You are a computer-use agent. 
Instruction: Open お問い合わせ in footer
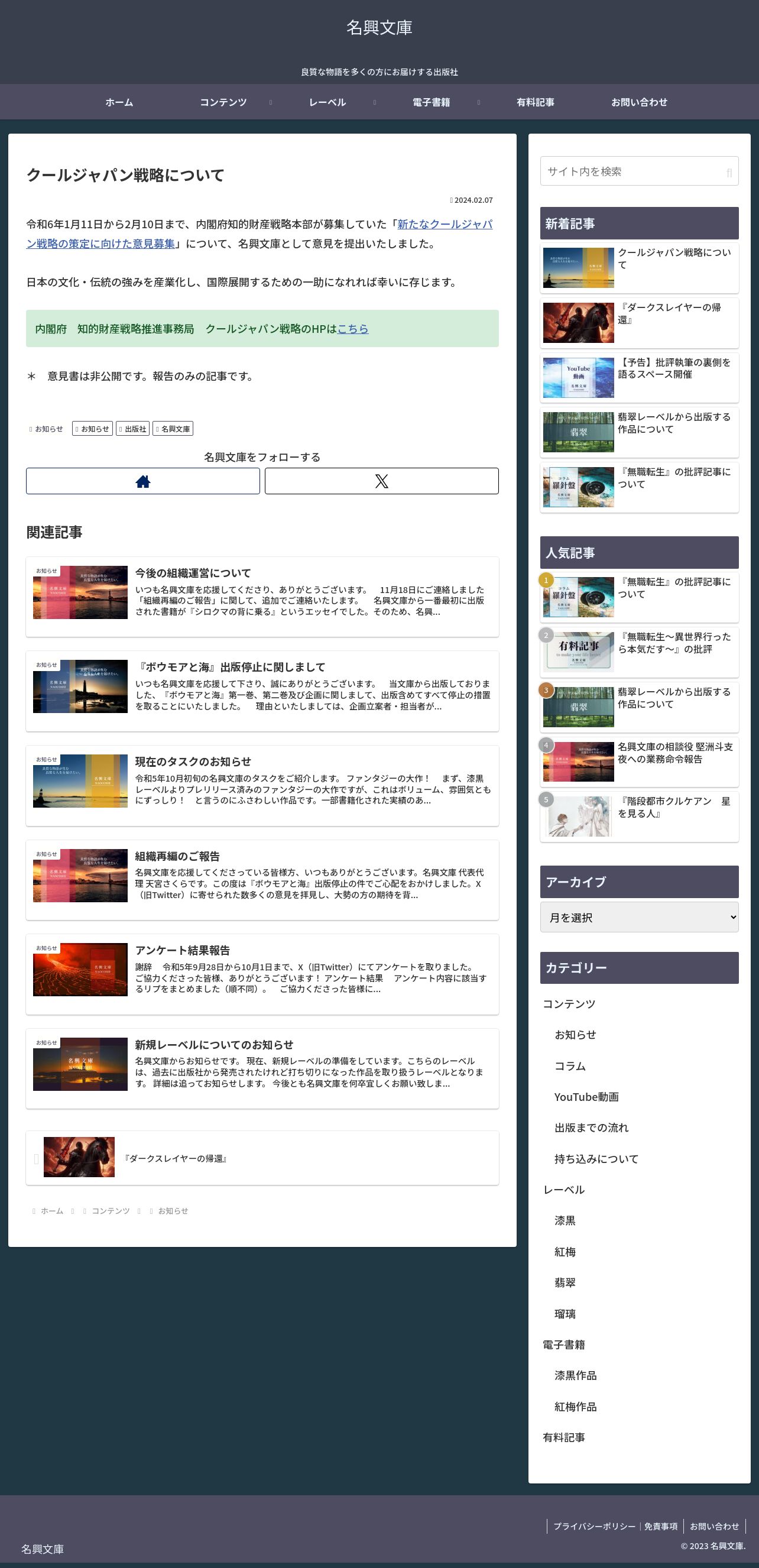[714, 1526]
